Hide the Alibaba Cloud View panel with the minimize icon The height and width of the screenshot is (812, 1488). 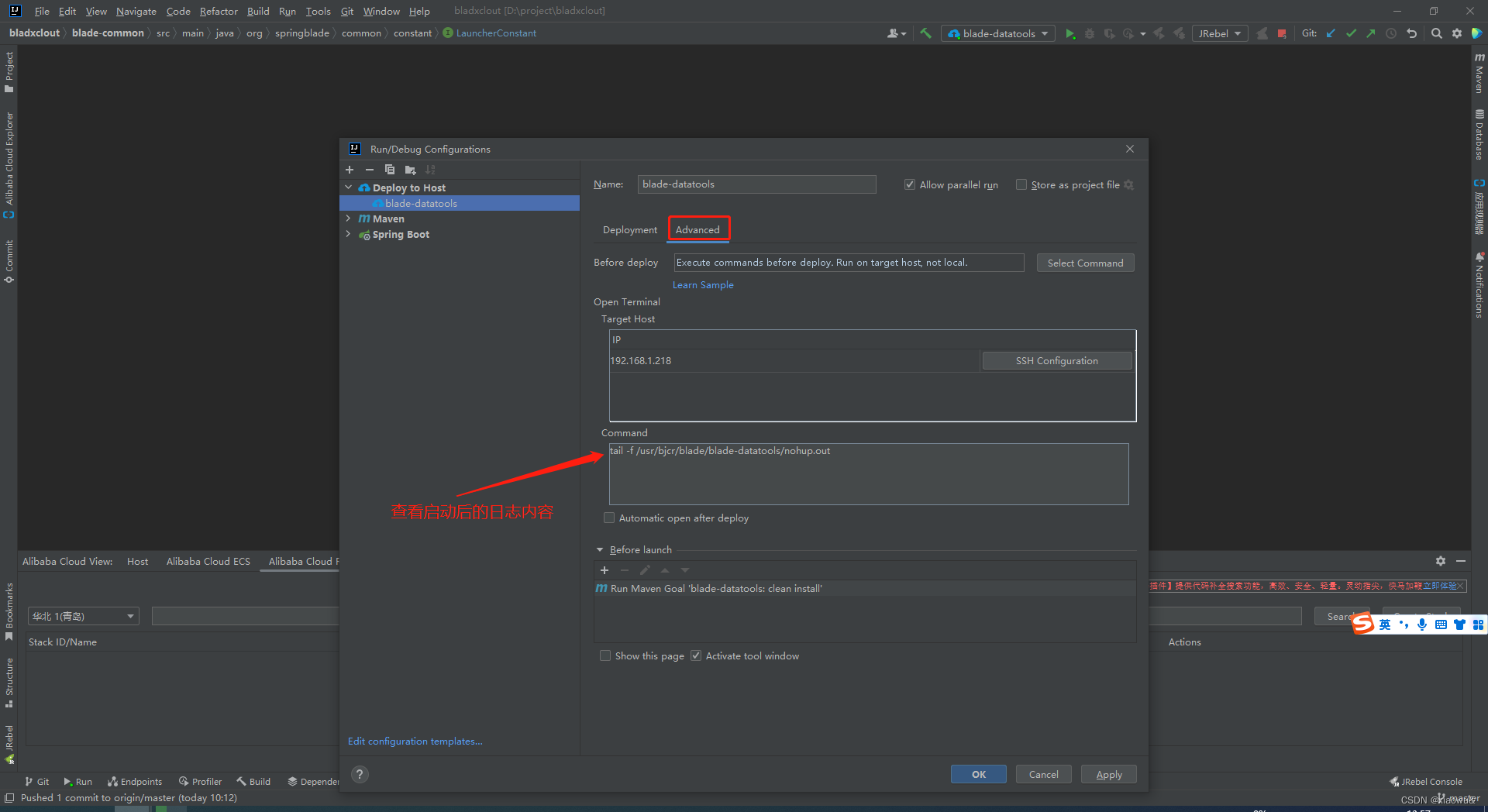(1461, 561)
